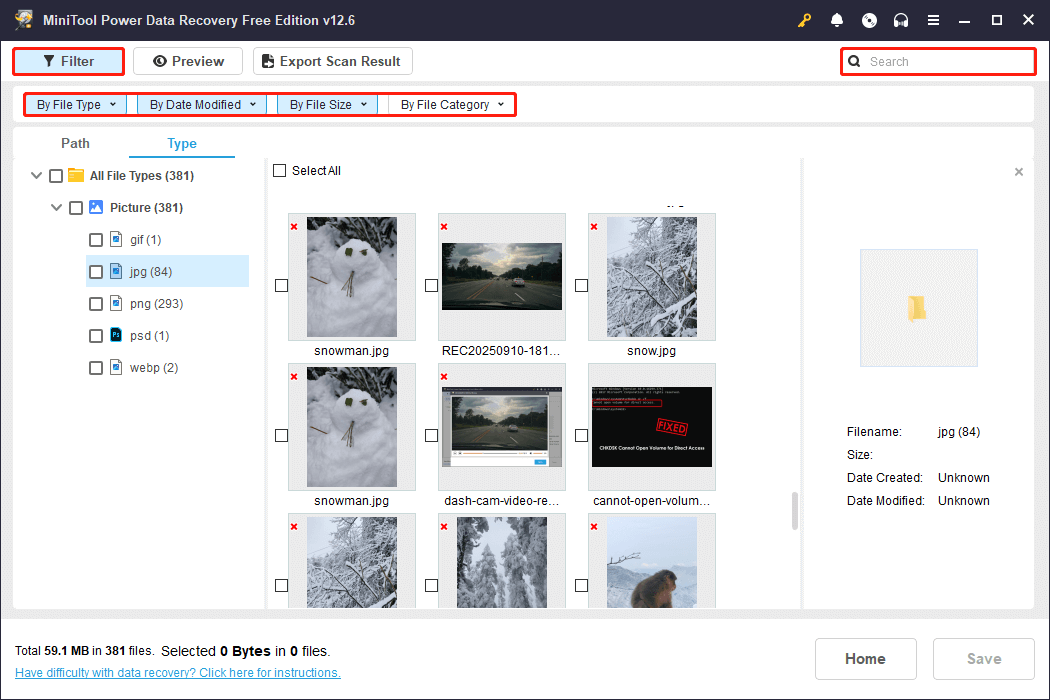Check the Select All checkbox
Image resolution: width=1050 pixels, height=700 pixels.
pos(280,170)
